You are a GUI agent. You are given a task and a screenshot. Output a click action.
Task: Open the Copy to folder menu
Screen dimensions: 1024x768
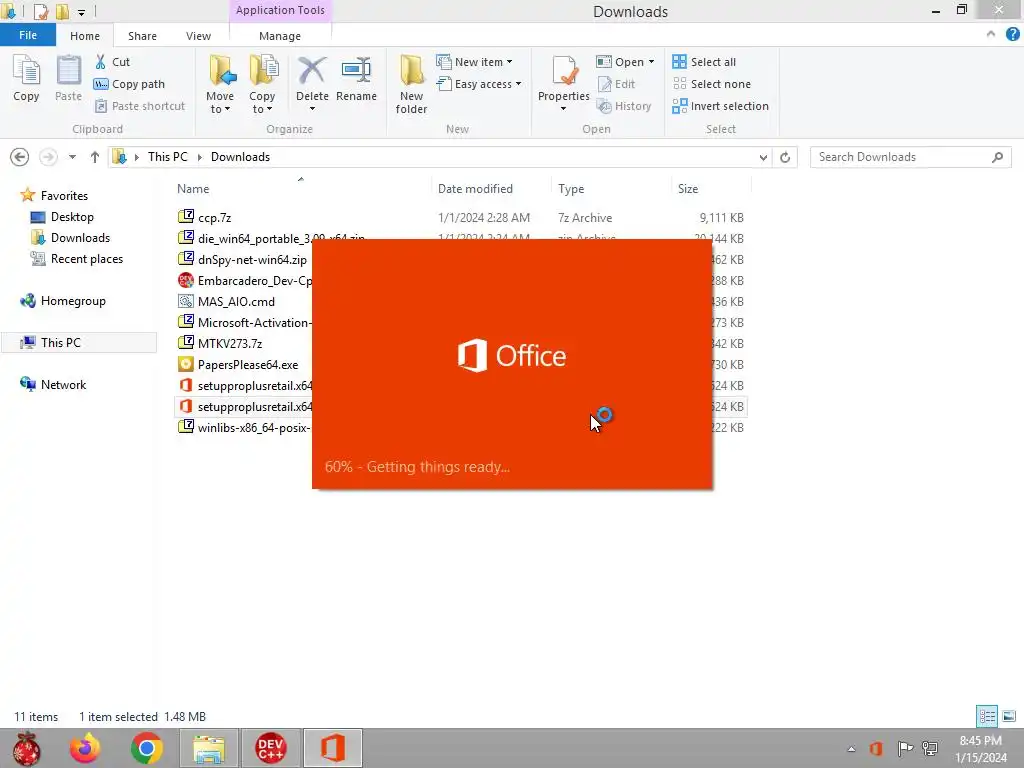point(262,84)
